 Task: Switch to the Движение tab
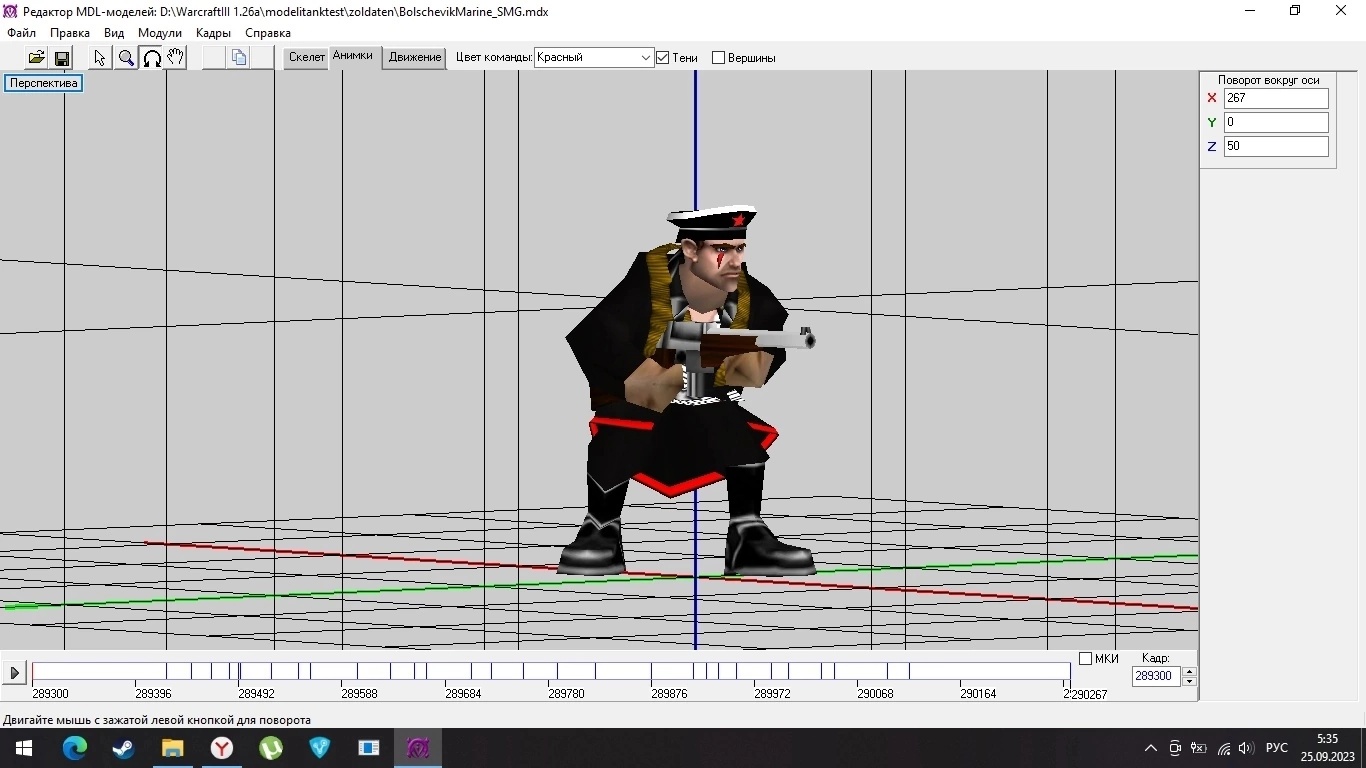click(415, 58)
